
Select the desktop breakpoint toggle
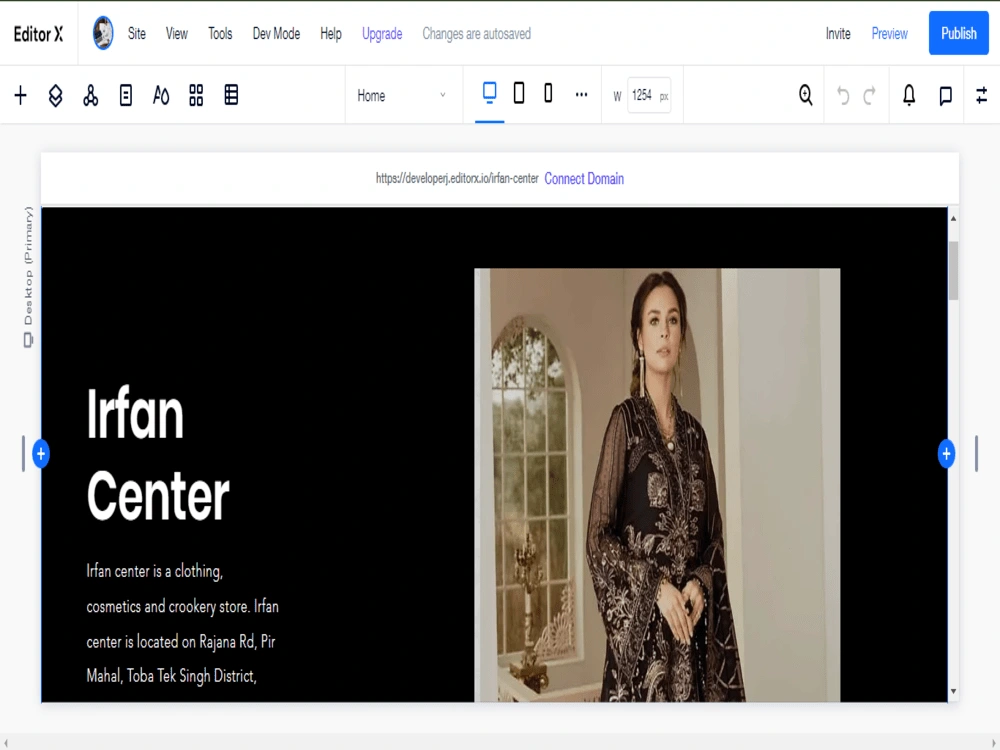click(x=488, y=92)
